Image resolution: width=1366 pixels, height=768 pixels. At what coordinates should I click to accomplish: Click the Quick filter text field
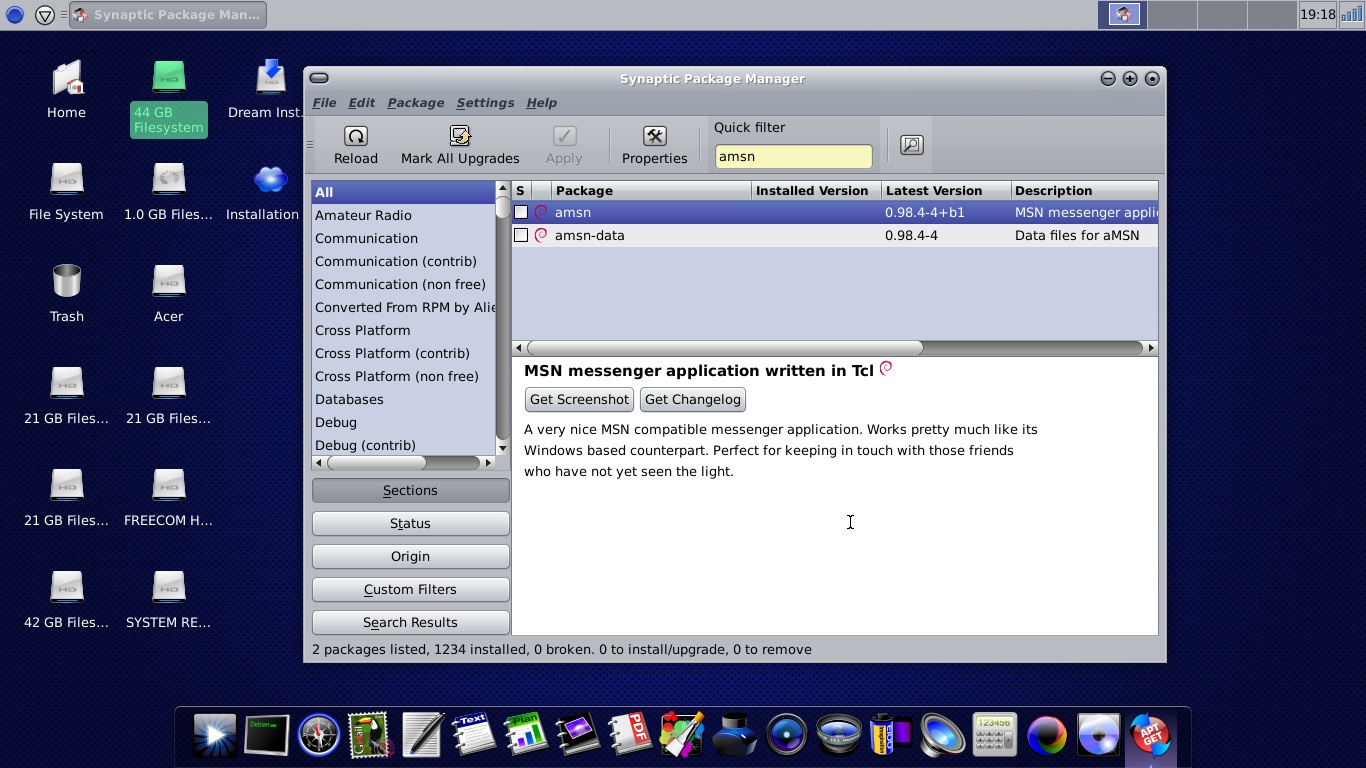(794, 156)
